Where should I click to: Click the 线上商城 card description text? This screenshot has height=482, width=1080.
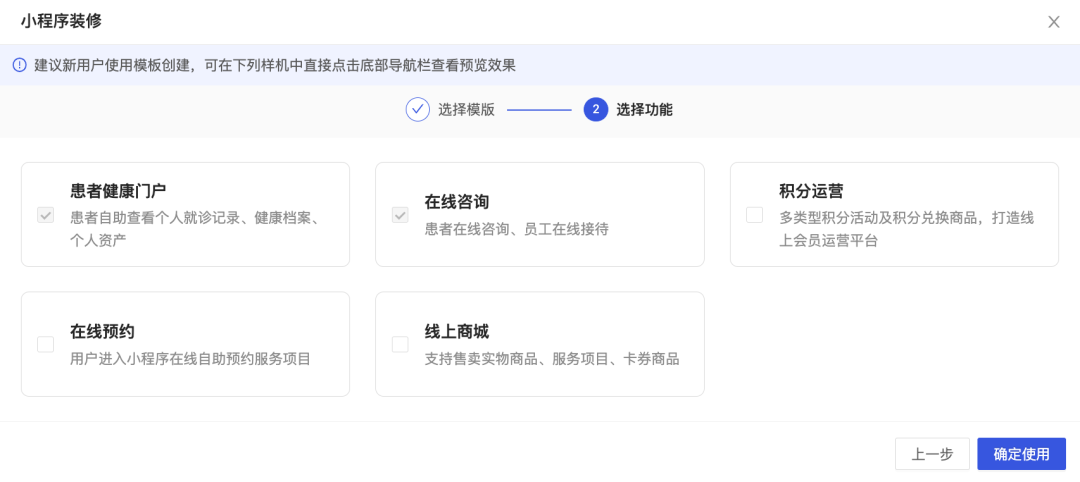552,359
